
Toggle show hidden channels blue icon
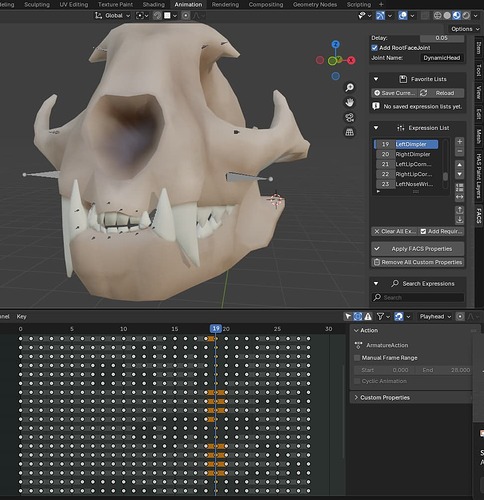[x=358, y=316]
